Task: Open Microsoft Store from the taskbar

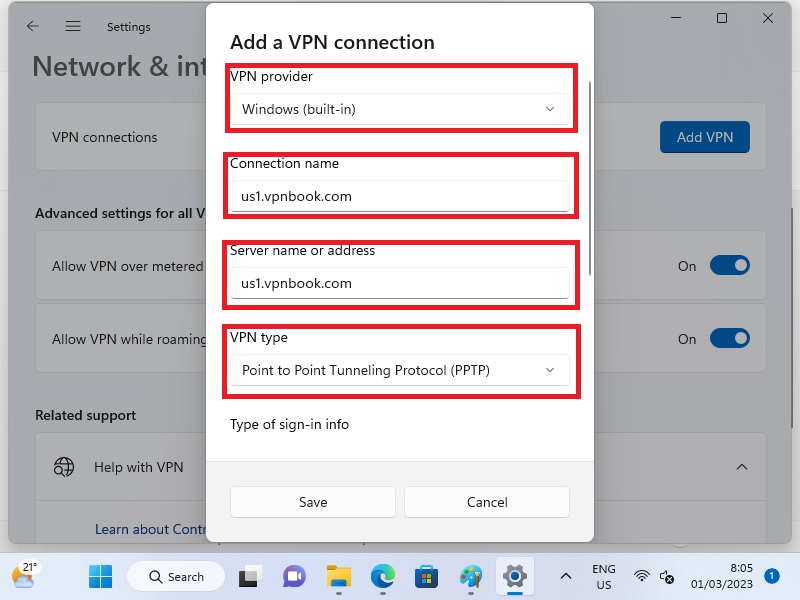Action: [x=427, y=577]
